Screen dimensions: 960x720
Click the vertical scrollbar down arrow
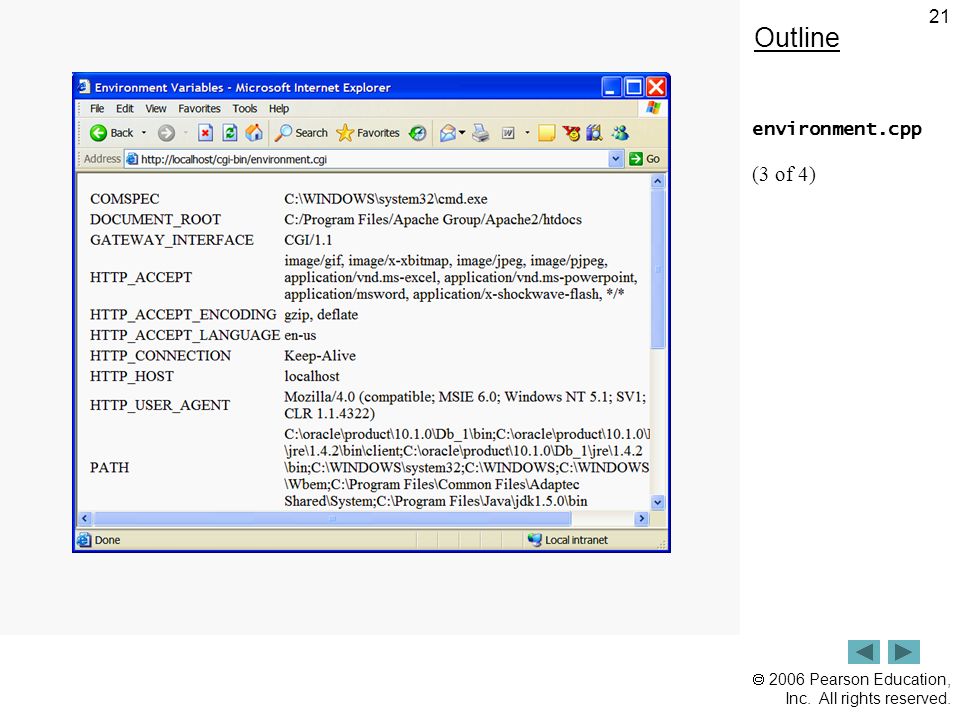(658, 503)
